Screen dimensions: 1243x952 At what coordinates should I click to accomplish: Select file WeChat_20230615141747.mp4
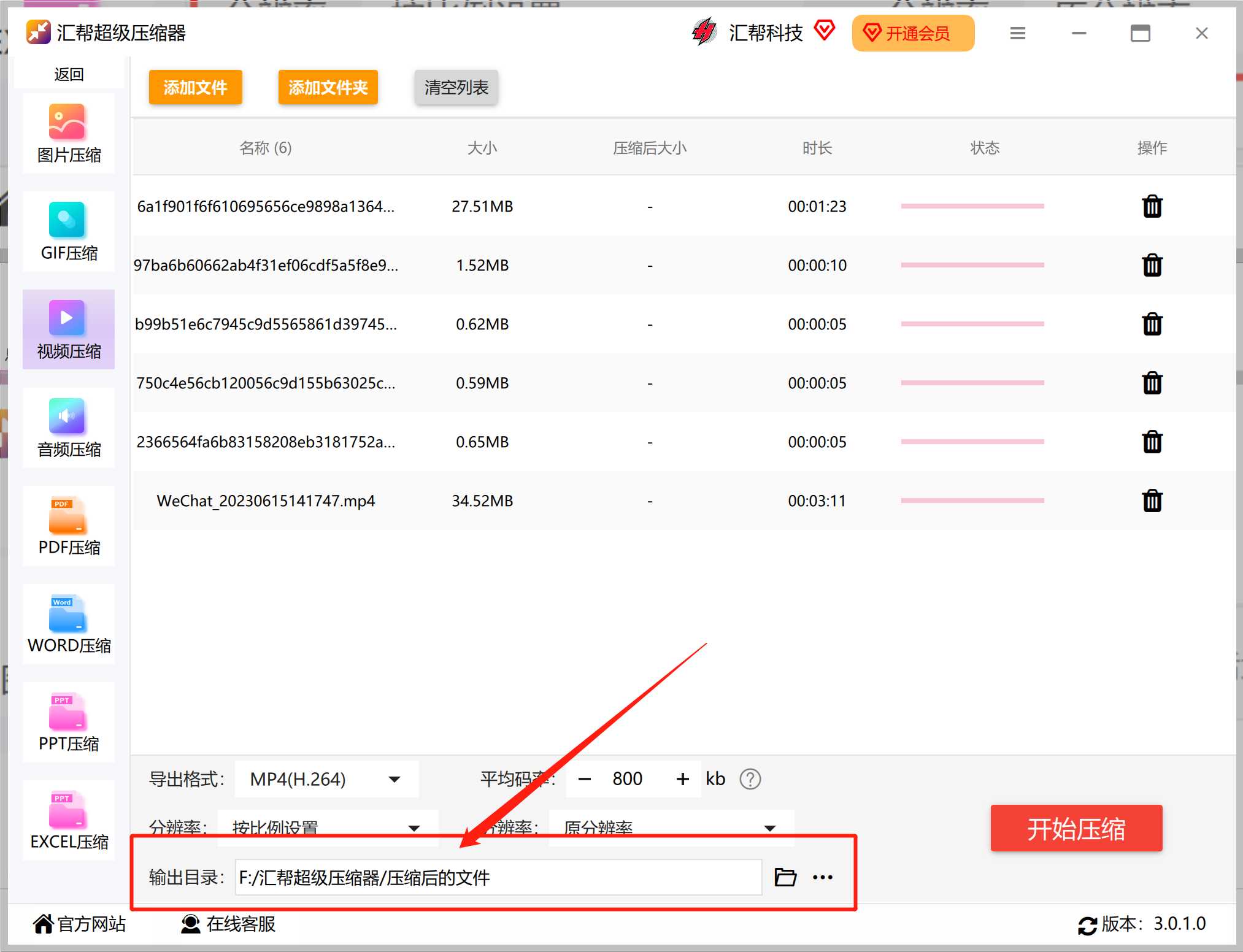coord(266,501)
